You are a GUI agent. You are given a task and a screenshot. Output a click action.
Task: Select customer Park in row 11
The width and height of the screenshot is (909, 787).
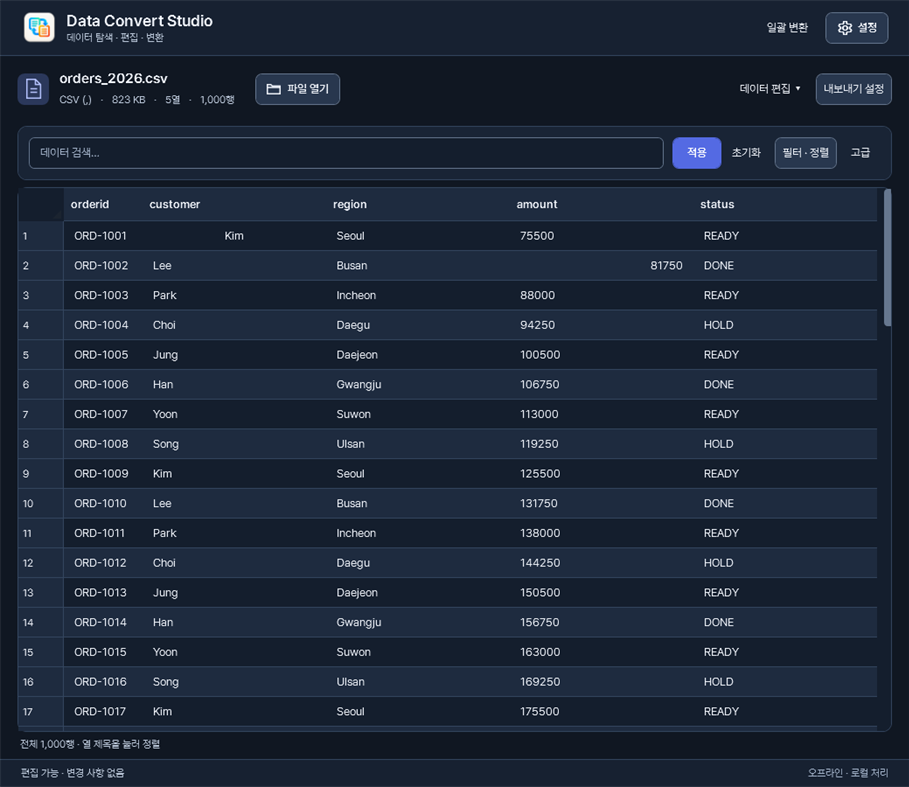pos(234,533)
